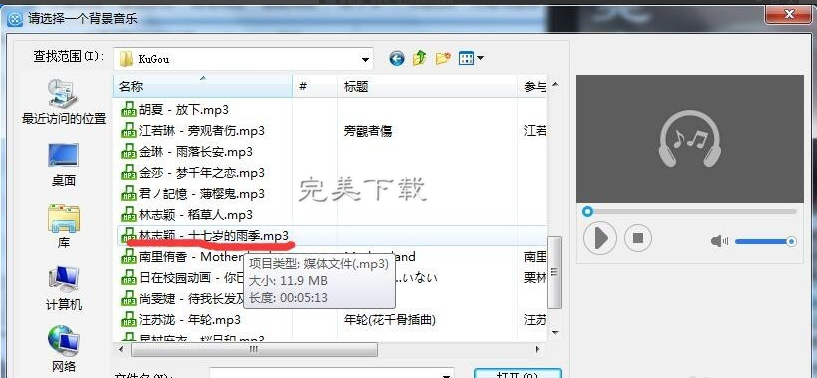Click the 文件名 input field
This screenshot has width=817, height=378.
[331, 374]
